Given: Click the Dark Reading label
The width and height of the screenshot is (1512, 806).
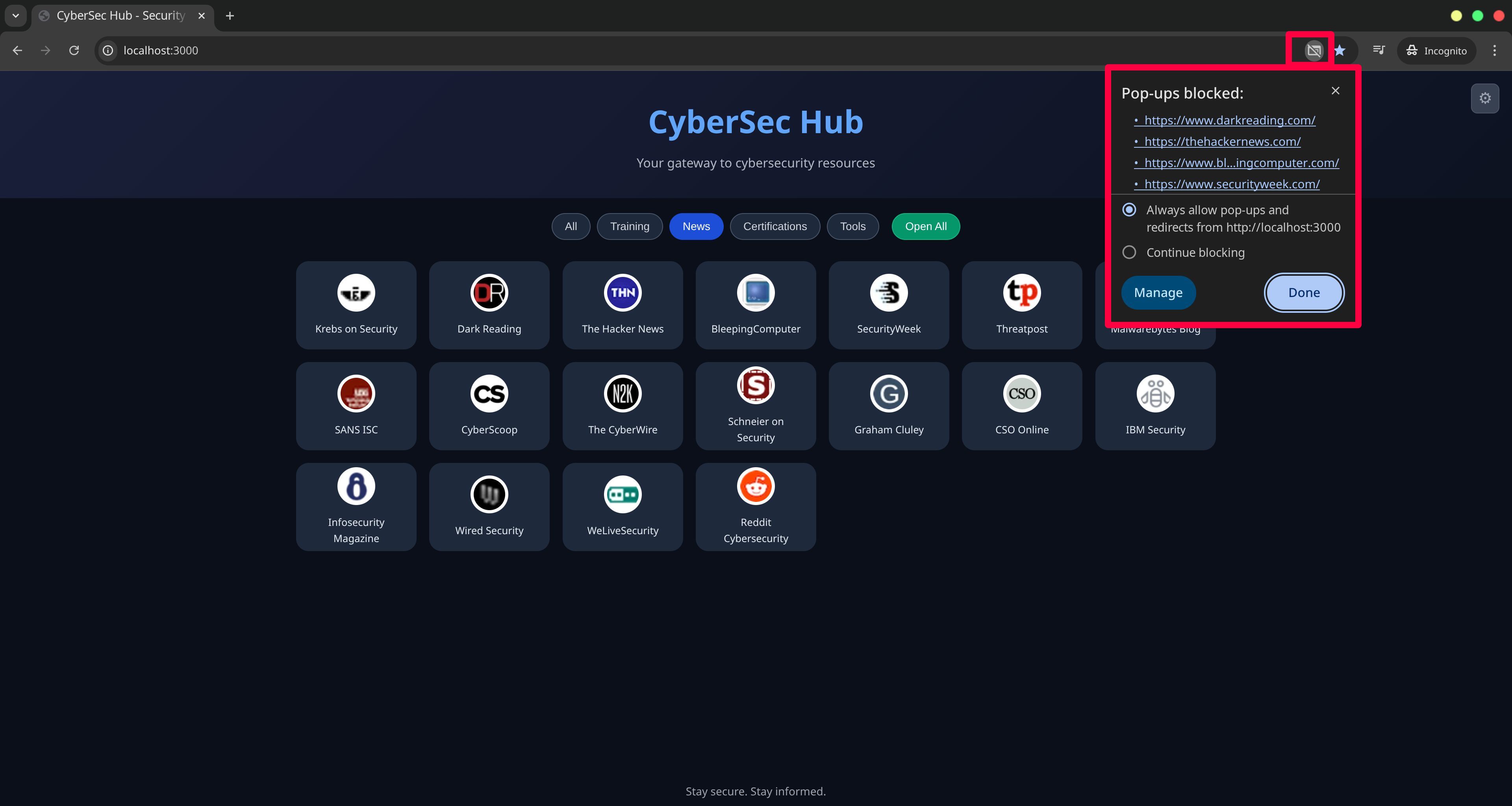Looking at the screenshot, I should click(x=489, y=329).
